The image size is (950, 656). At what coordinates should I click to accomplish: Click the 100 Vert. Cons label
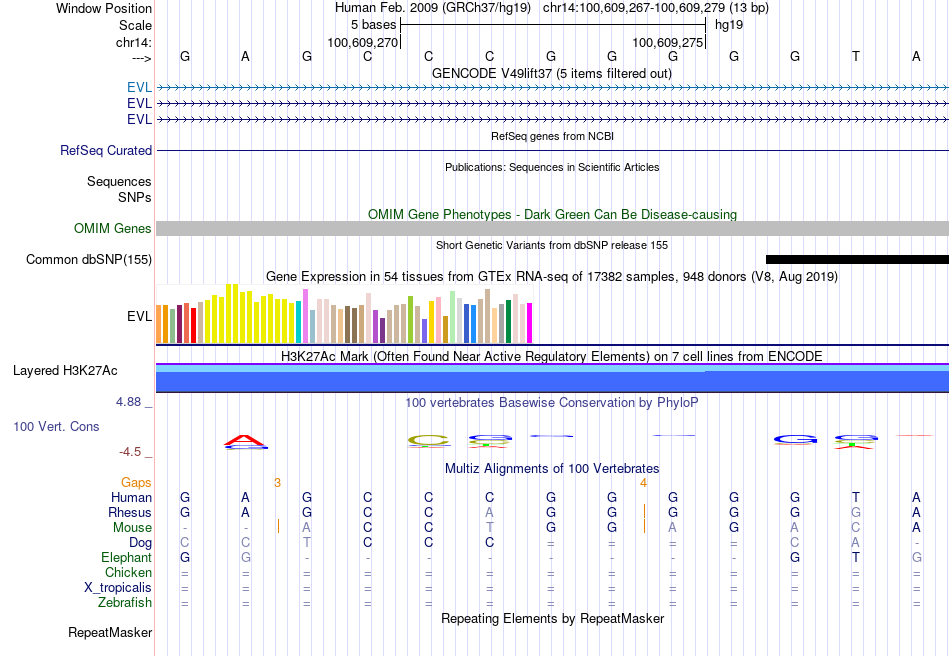(x=56, y=426)
